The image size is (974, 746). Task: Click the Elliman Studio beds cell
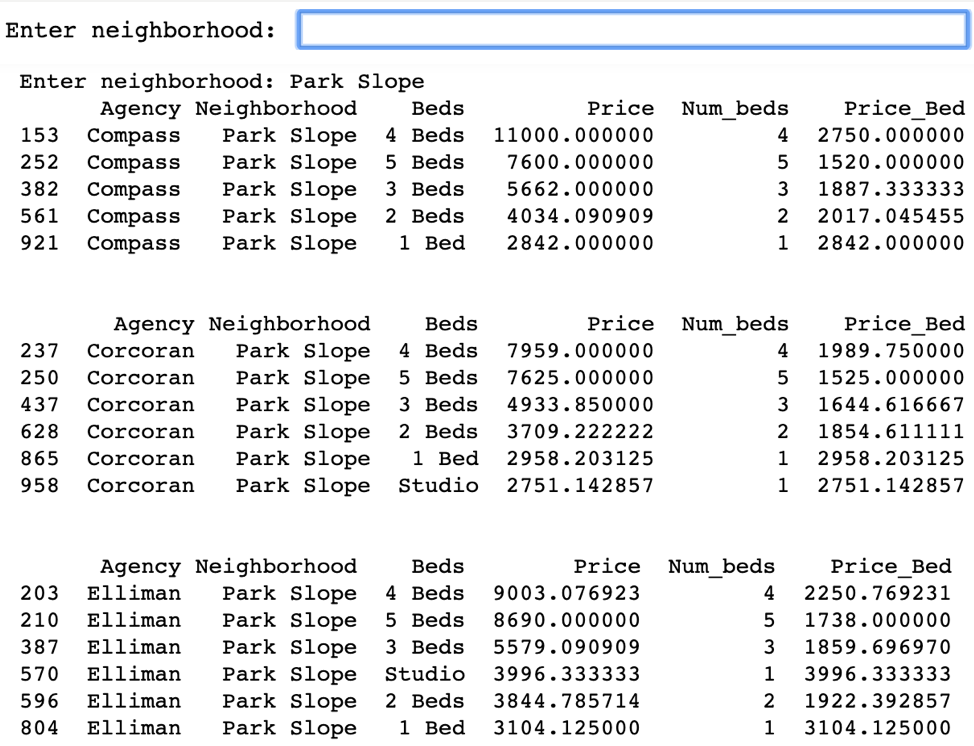[425, 676]
